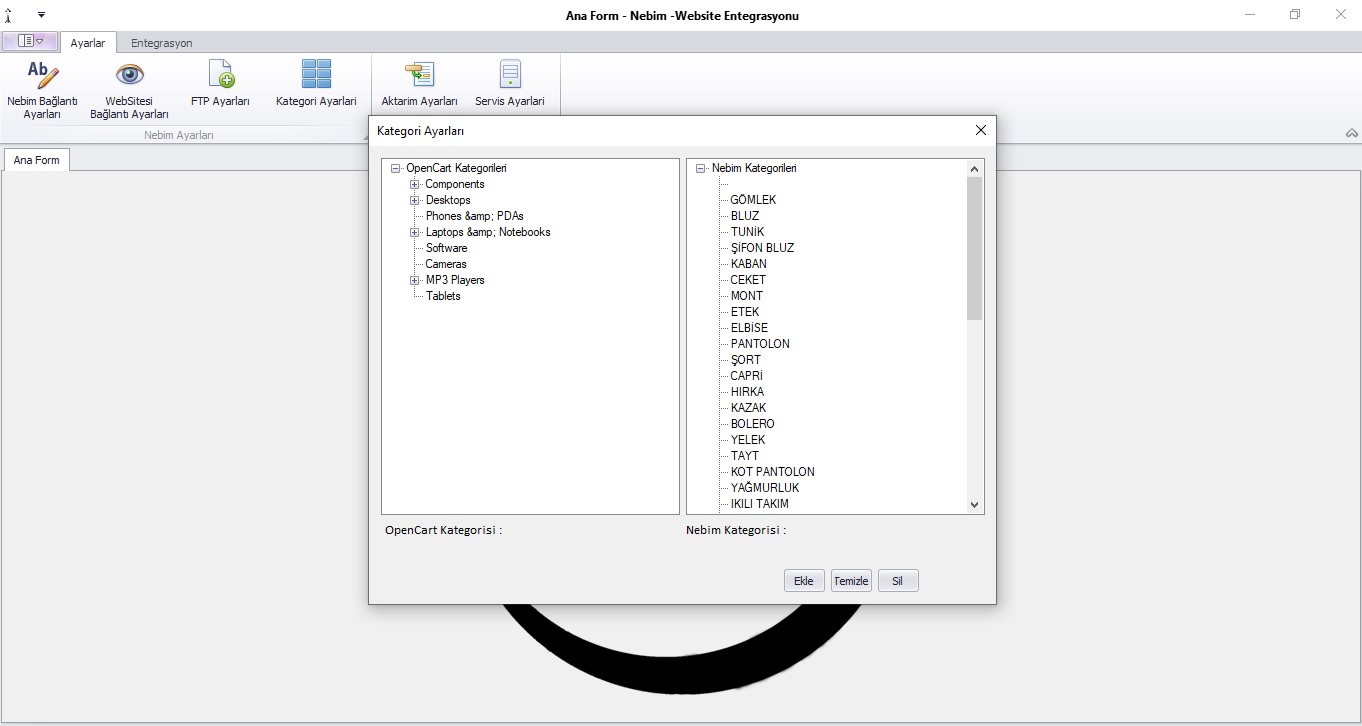Expand the MP3 Players tree node

tap(415, 281)
